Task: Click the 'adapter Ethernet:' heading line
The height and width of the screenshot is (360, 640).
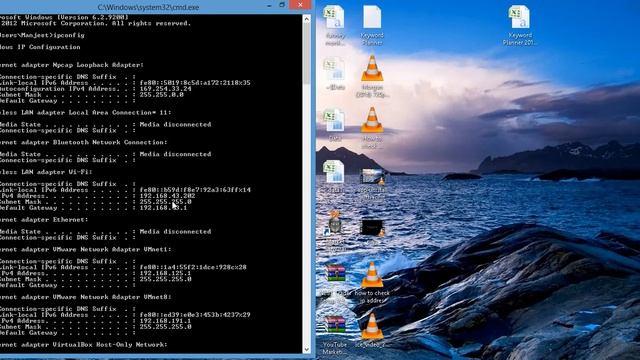Action: coord(44,220)
